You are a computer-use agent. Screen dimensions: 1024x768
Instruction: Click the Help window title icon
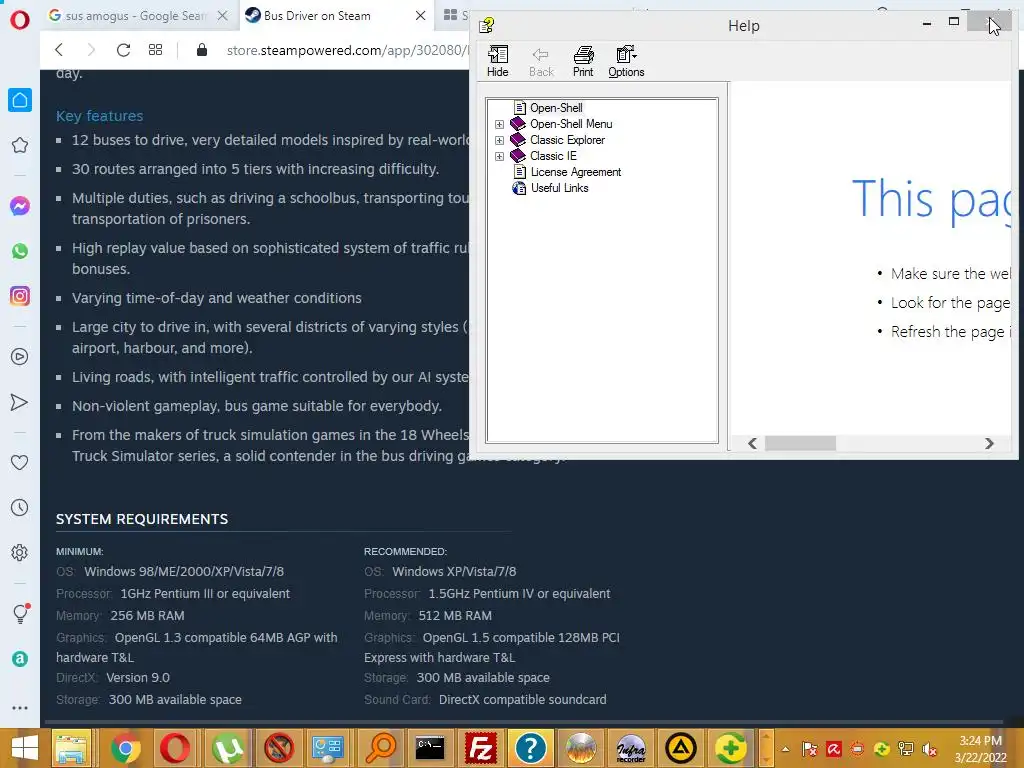487,25
